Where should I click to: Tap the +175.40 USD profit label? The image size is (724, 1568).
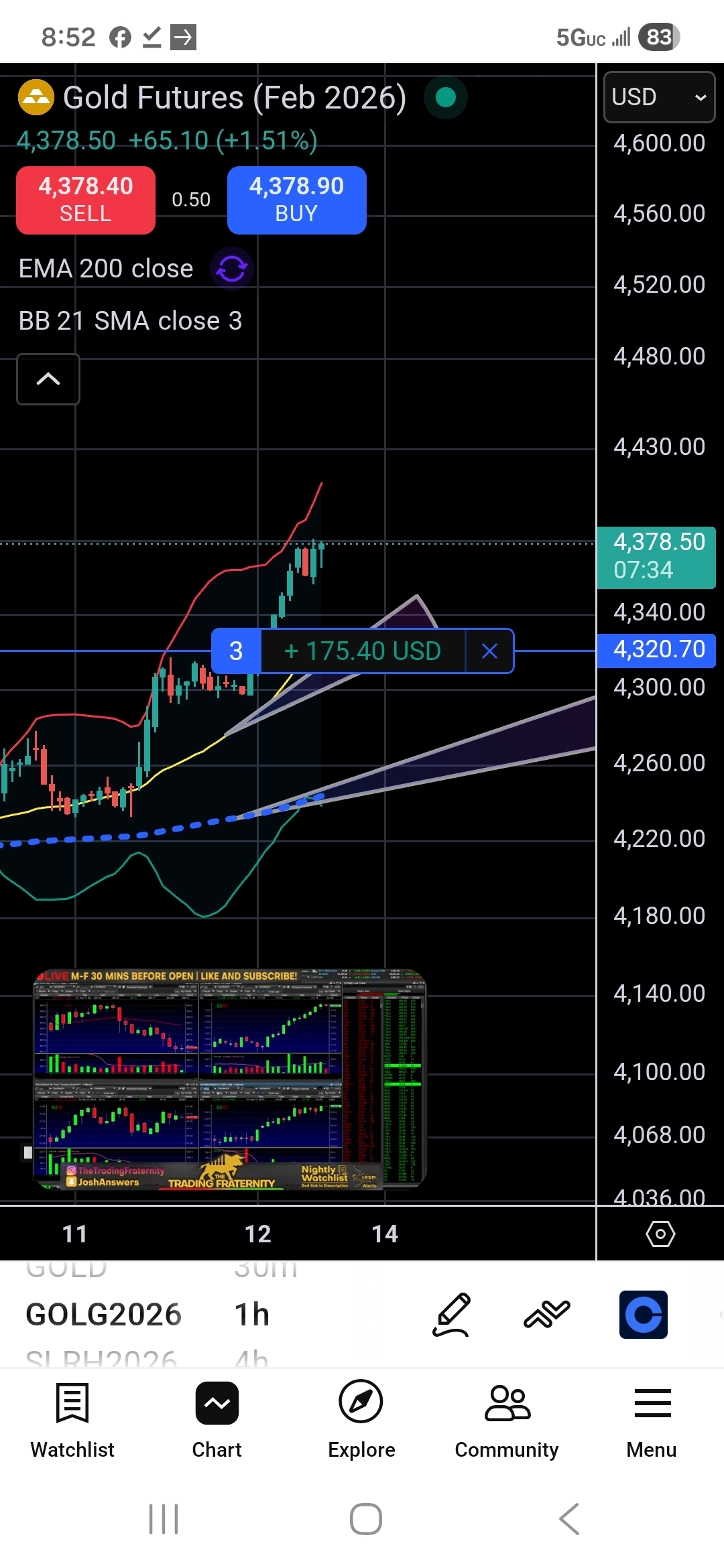pos(363,651)
